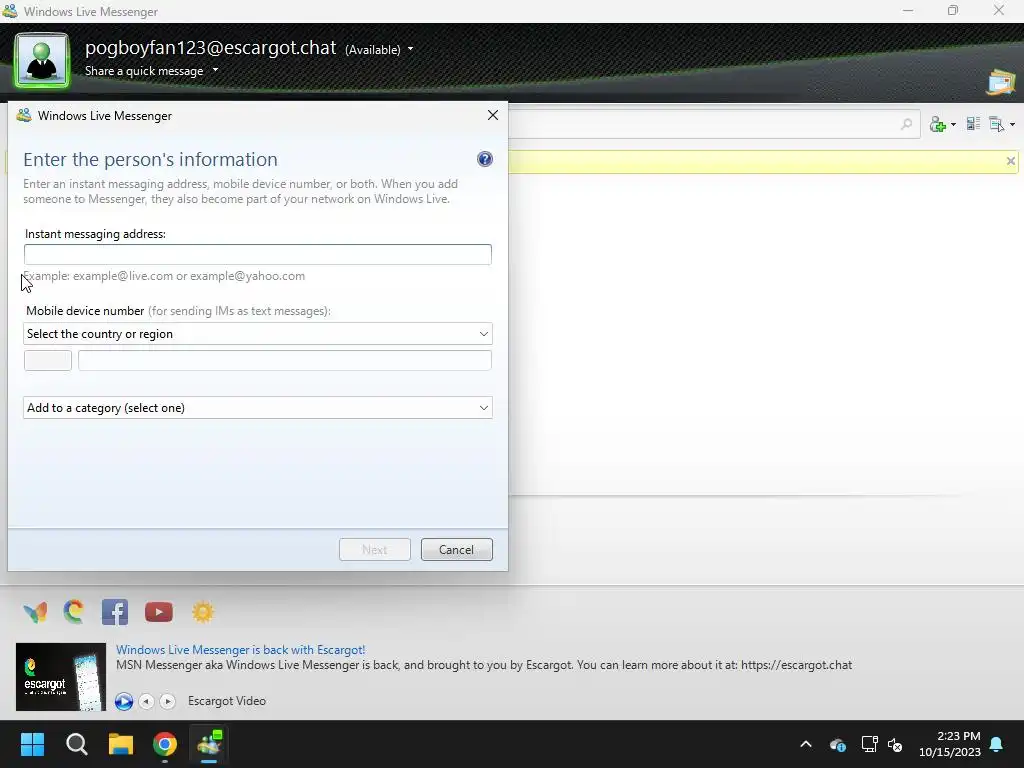Click the contact search magnifier icon
1024x768 pixels.
pyautogui.click(x=906, y=123)
